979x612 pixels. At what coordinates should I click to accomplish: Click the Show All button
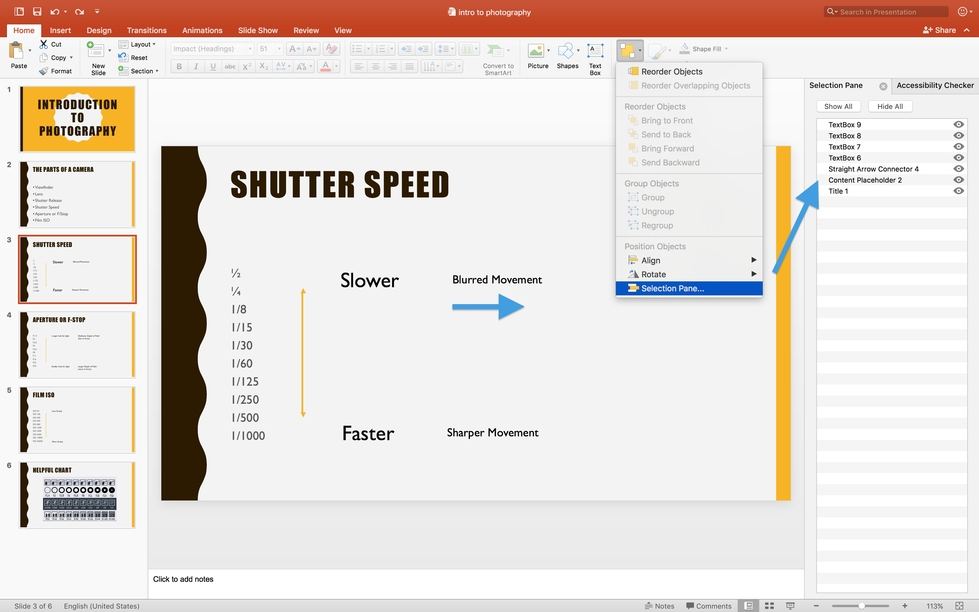838,106
